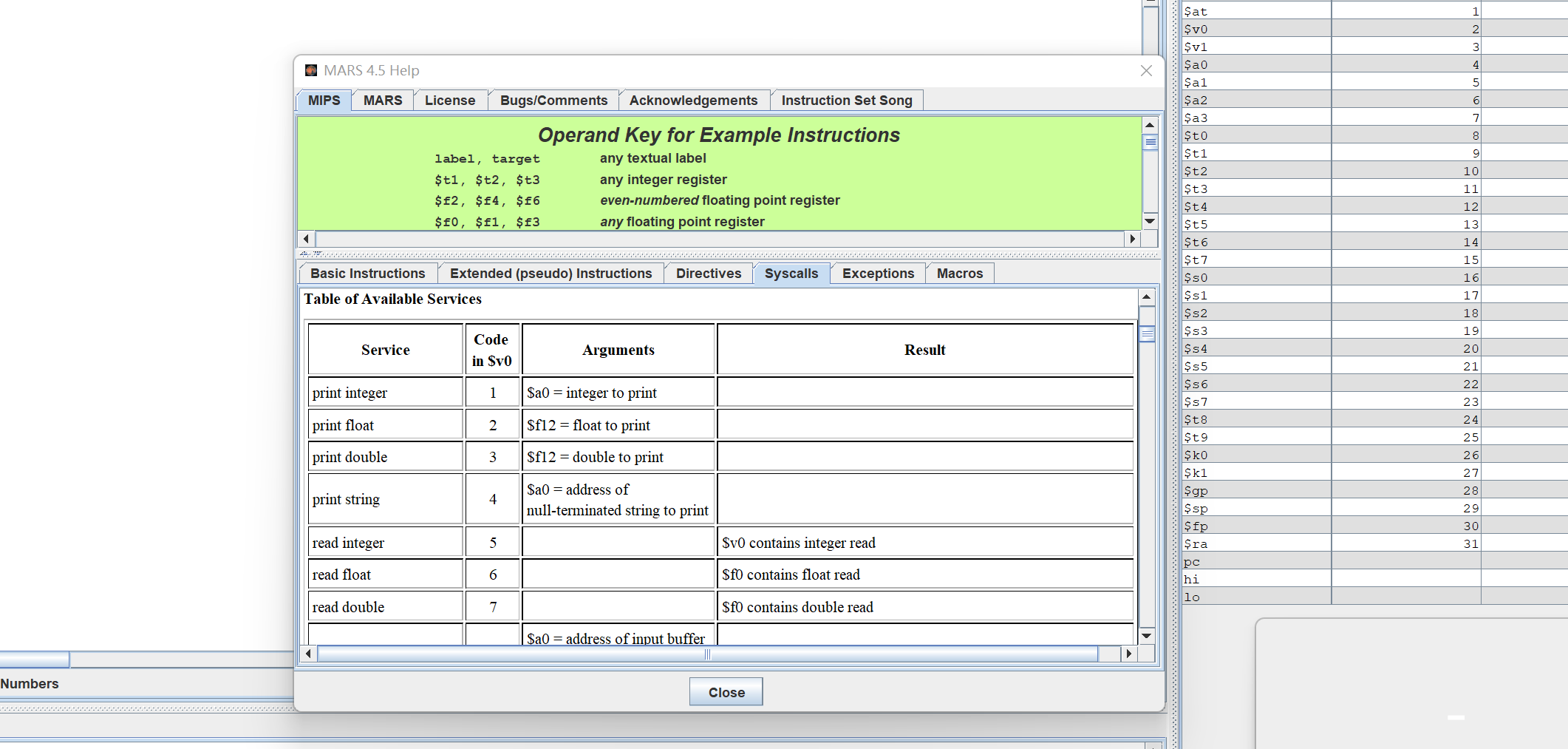Click operand key scroll left arrow
Image resolution: width=1568 pixels, height=749 pixels.
pyautogui.click(x=306, y=239)
